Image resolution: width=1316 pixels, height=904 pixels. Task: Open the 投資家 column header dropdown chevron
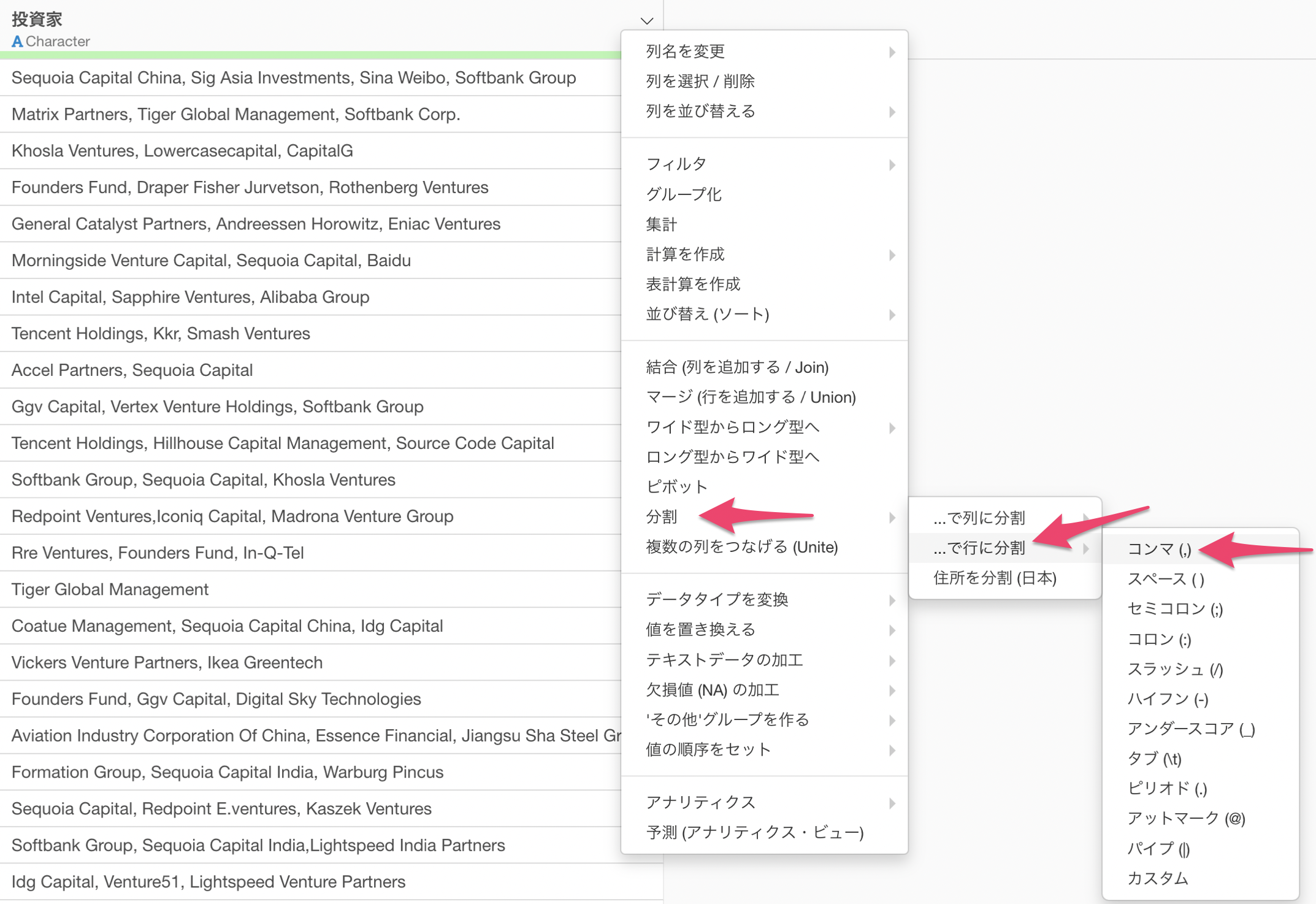click(646, 21)
